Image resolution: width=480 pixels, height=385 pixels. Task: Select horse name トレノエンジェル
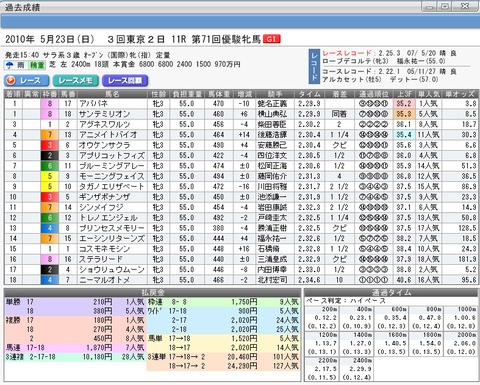coord(108,218)
